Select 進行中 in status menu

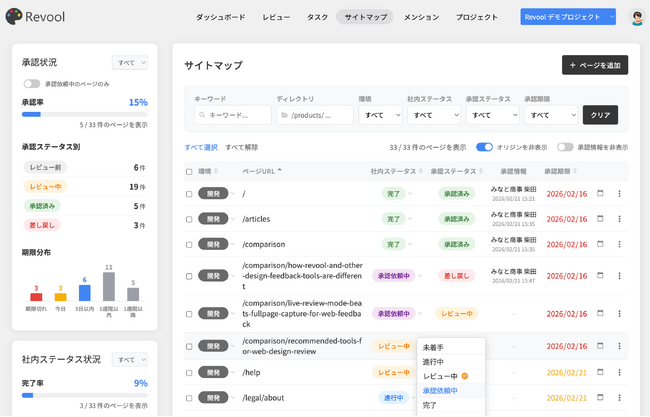[451, 362]
